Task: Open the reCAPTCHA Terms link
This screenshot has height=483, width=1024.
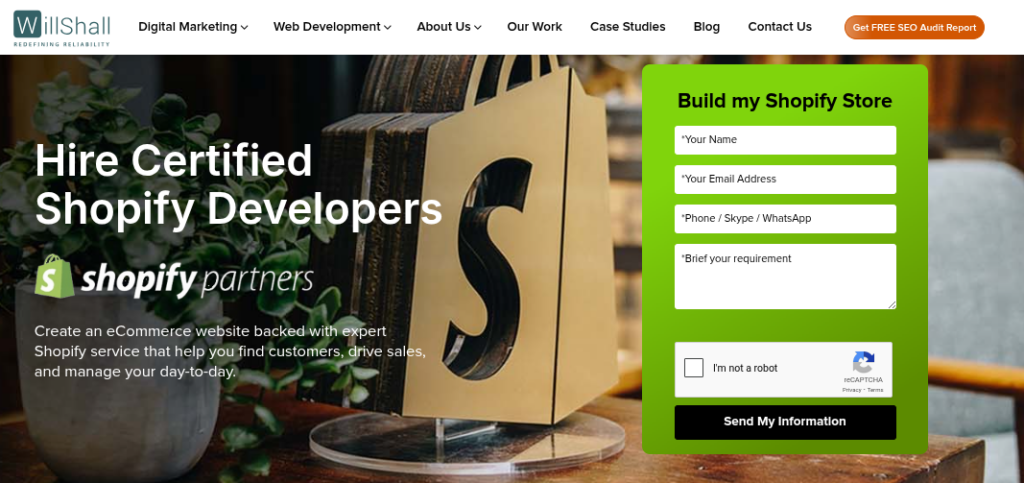Action: point(875,390)
